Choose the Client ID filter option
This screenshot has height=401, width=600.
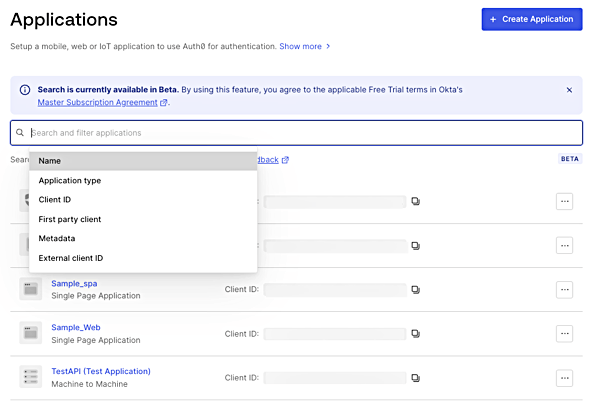(143, 200)
